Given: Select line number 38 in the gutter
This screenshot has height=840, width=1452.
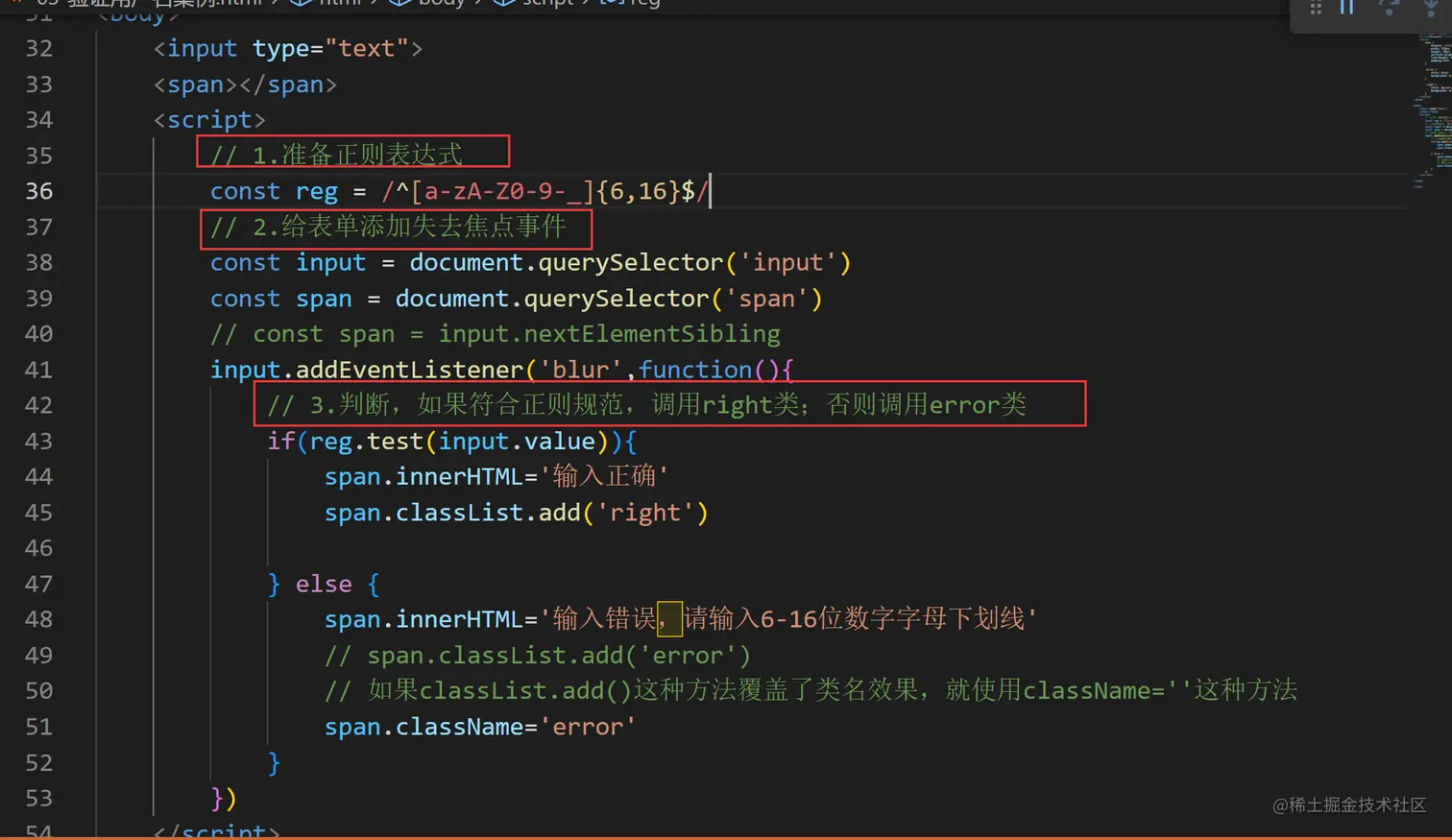Looking at the screenshot, I should coord(39,262).
